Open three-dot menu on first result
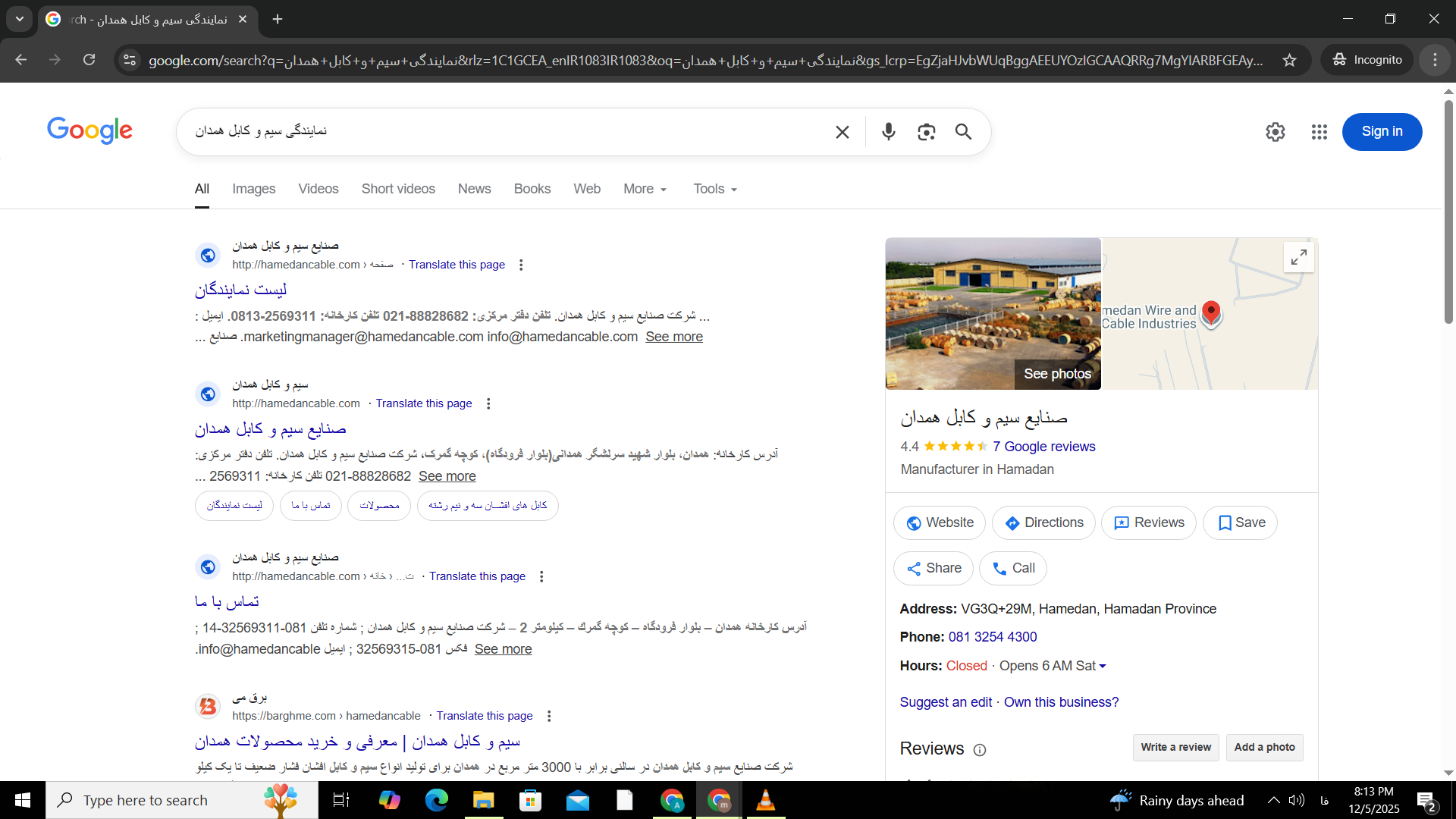Image resolution: width=1456 pixels, height=819 pixels. coord(521,265)
